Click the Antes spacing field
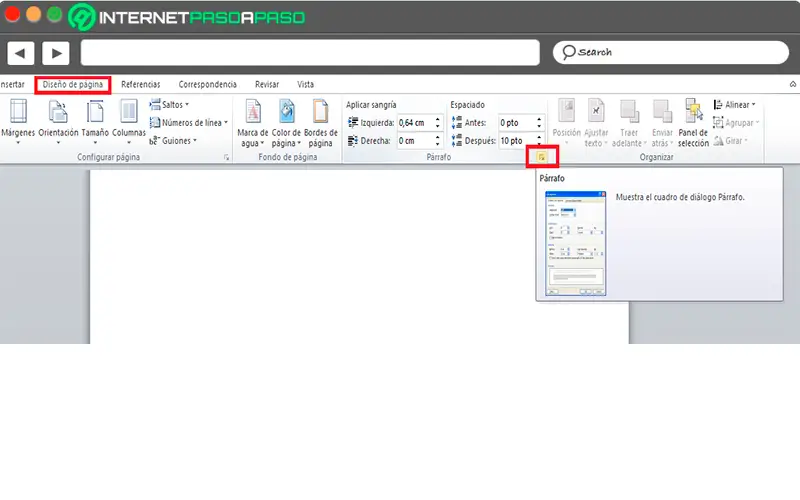800x500 pixels. click(516, 122)
